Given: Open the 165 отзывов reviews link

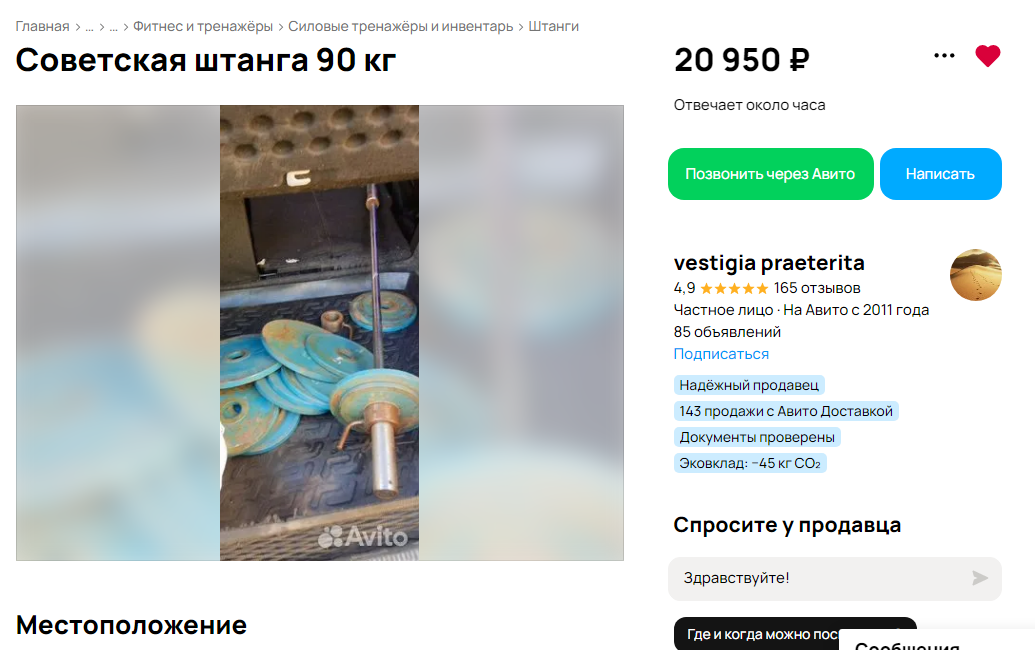Looking at the screenshot, I should coord(817,288).
